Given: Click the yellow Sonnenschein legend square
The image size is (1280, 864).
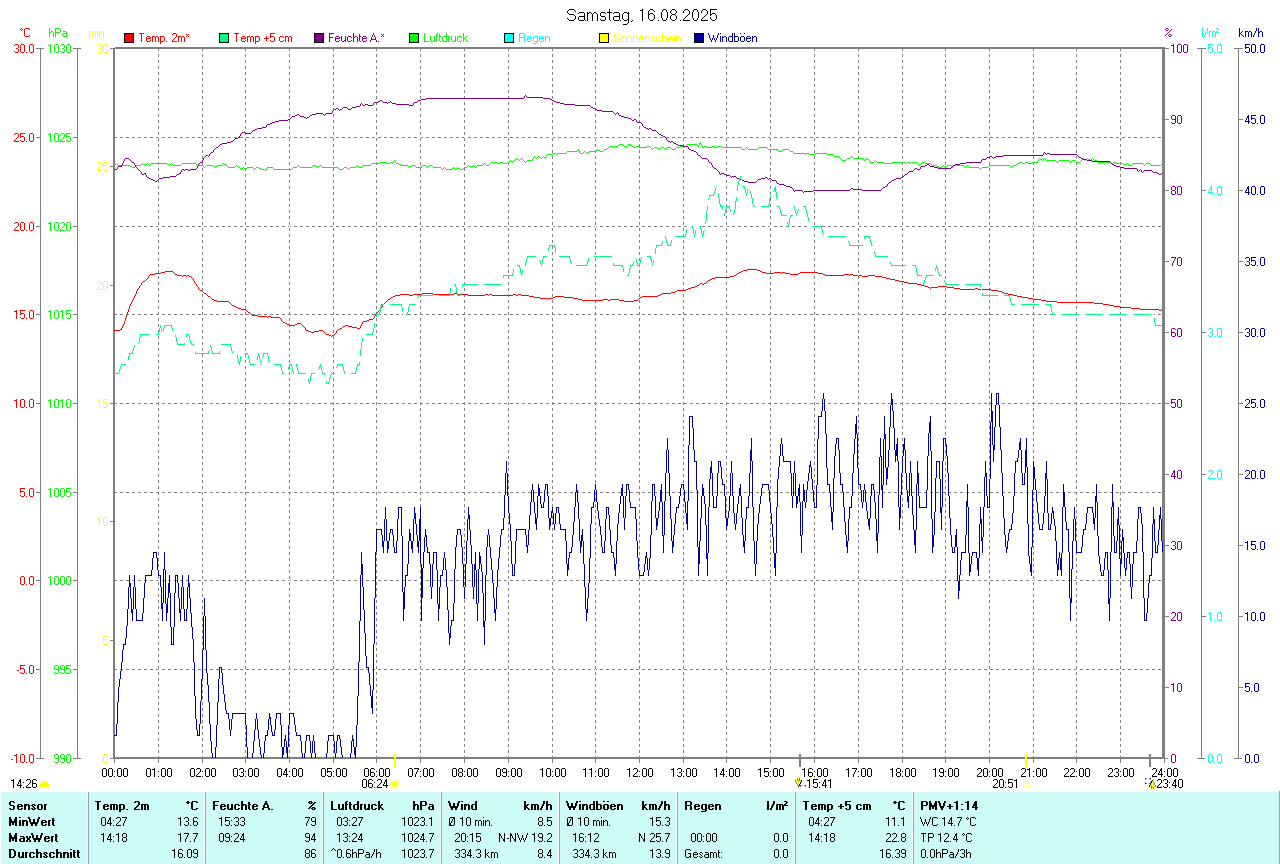Looking at the screenshot, I should (604, 38).
